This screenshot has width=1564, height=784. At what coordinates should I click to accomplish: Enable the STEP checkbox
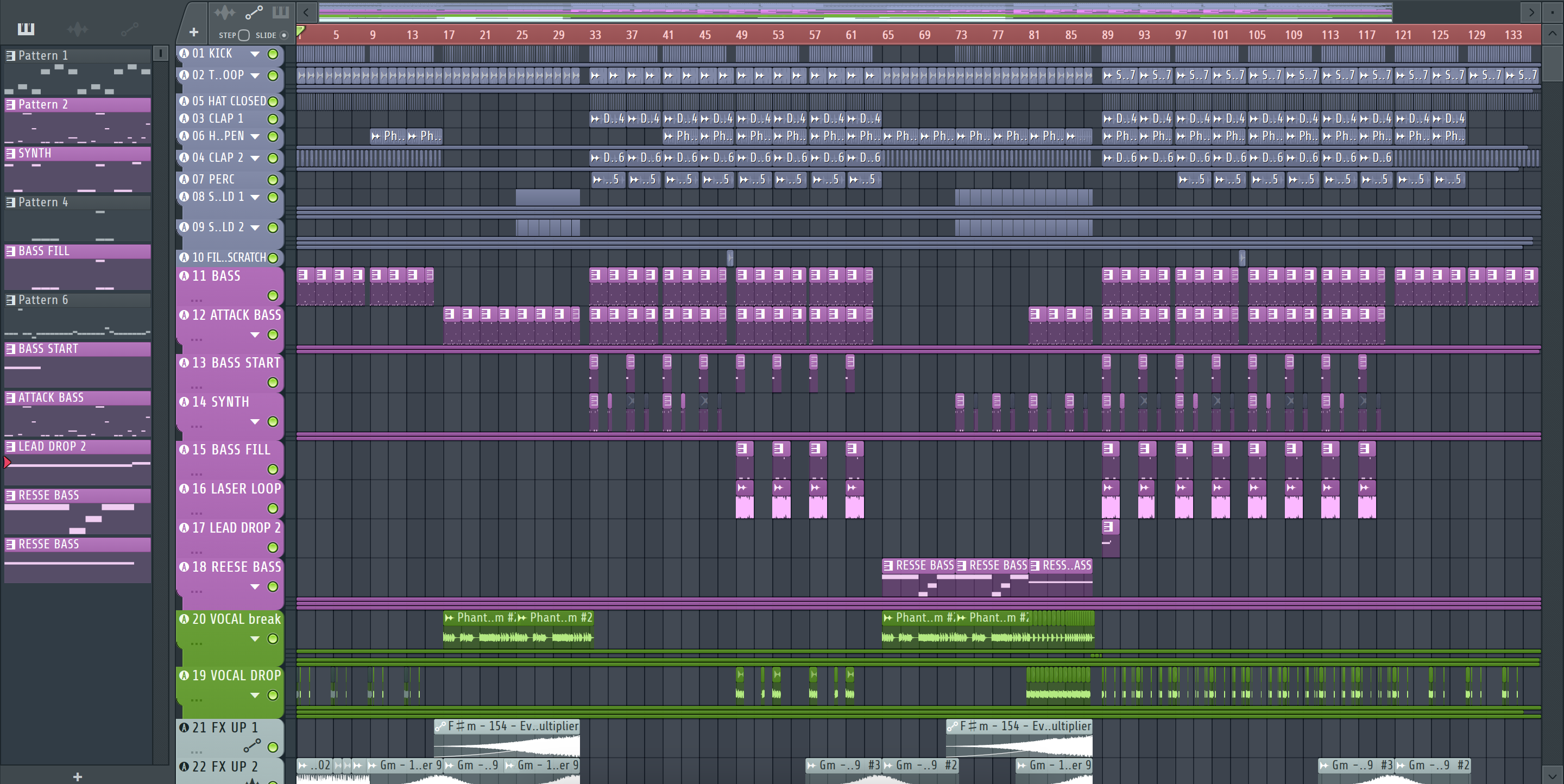pos(244,35)
